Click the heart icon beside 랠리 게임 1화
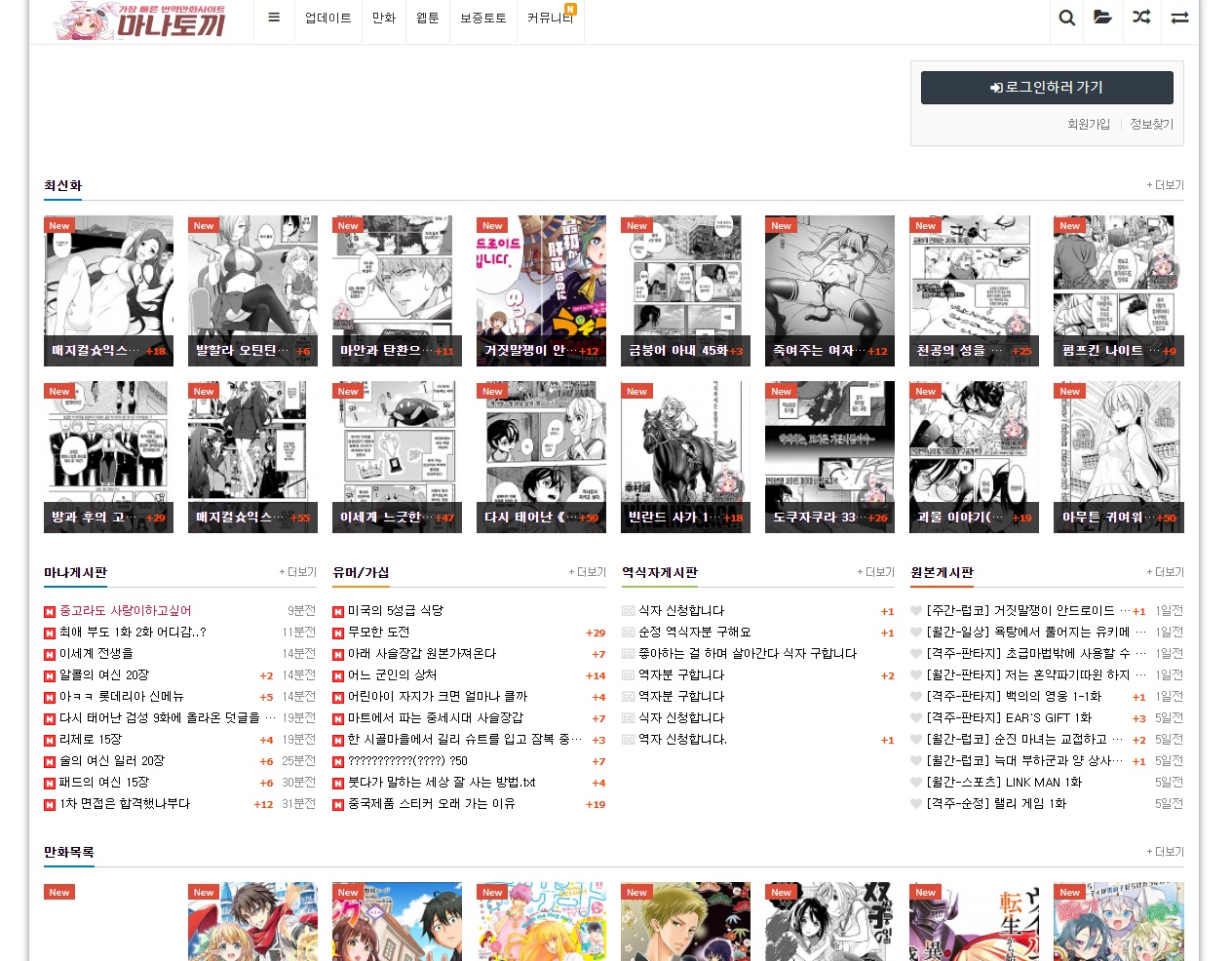The height and width of the screenshot is (961, 1232). (x=916, y=804)
